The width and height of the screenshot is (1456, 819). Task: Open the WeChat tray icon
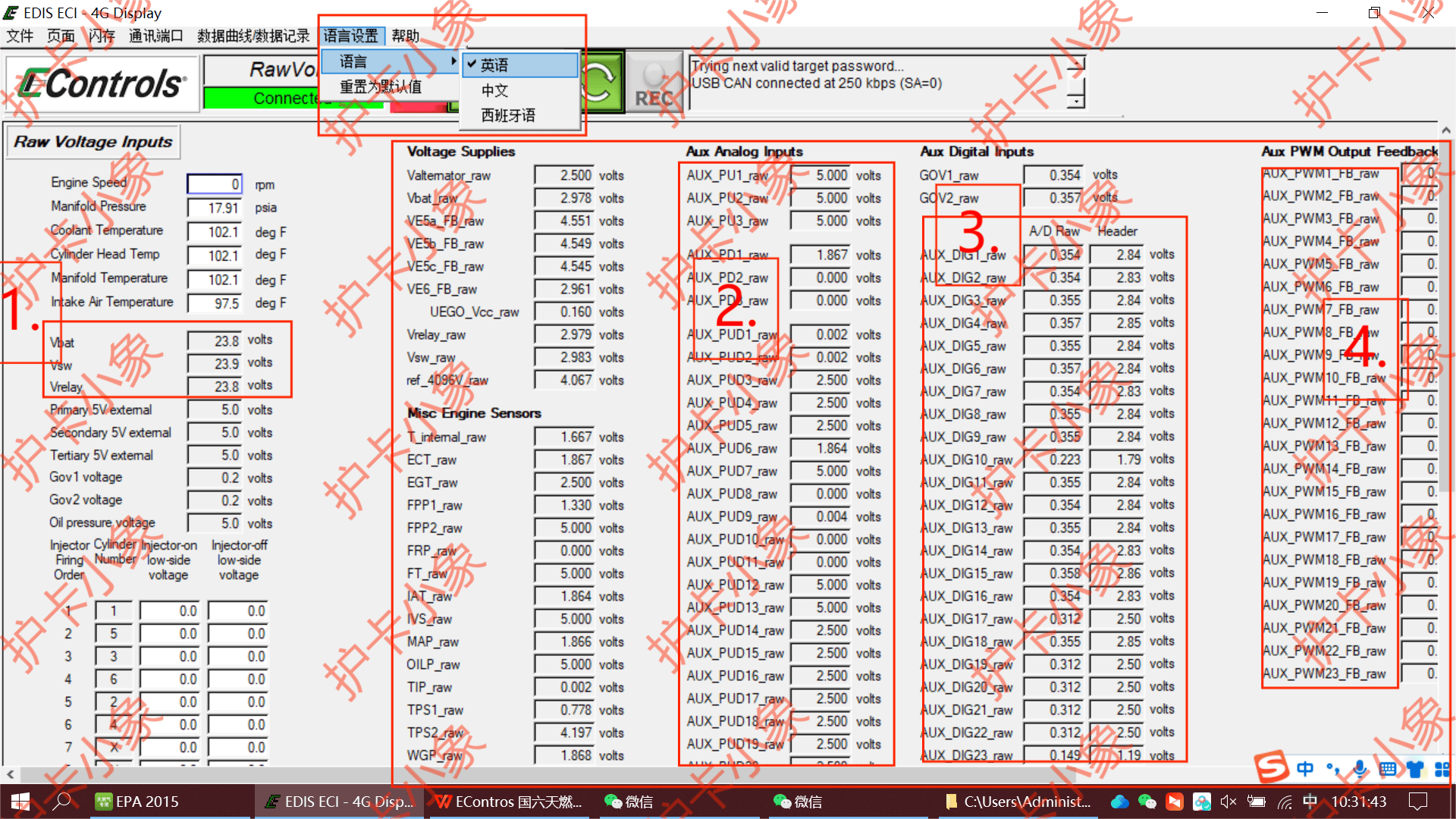(1147, 802)
